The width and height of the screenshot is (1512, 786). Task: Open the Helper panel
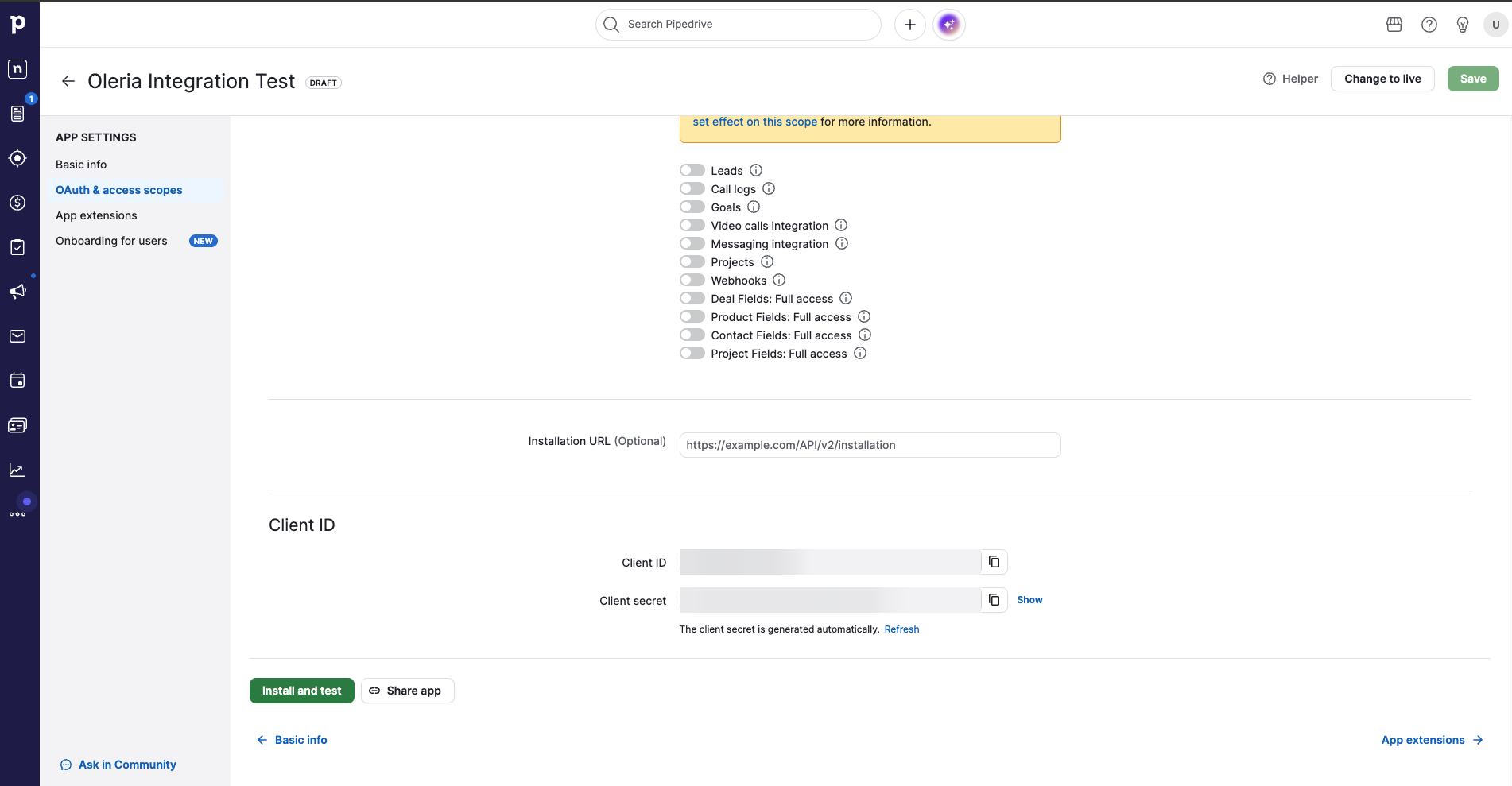pos(1290,79)
